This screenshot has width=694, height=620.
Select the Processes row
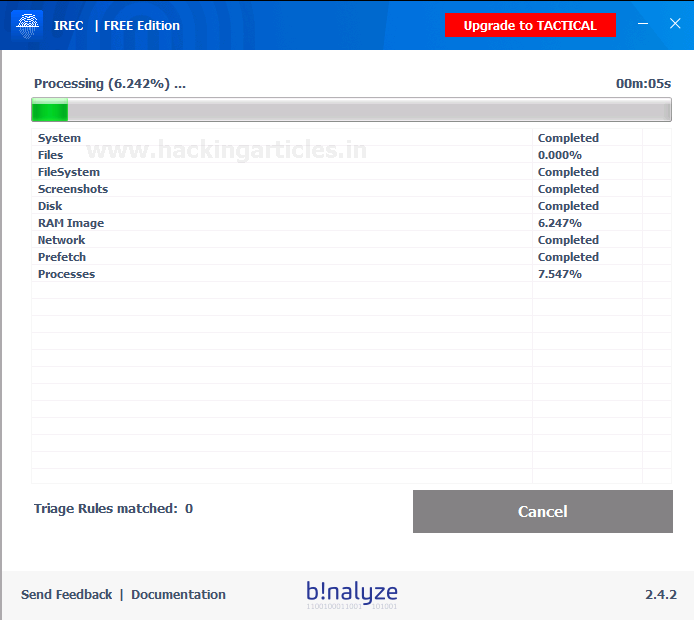(351, 274)
